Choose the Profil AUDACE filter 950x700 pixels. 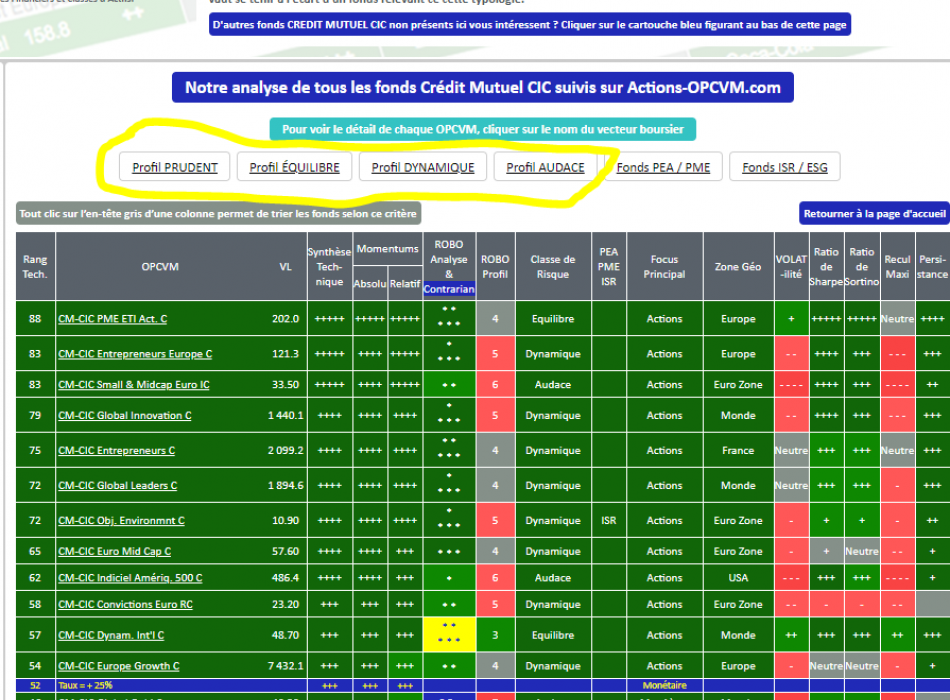(545, 167)
